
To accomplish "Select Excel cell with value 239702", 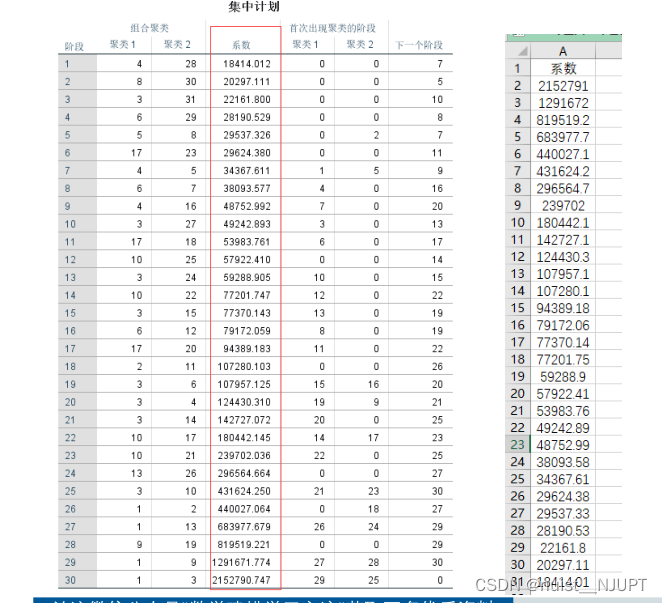I will [x=563, y=206].
